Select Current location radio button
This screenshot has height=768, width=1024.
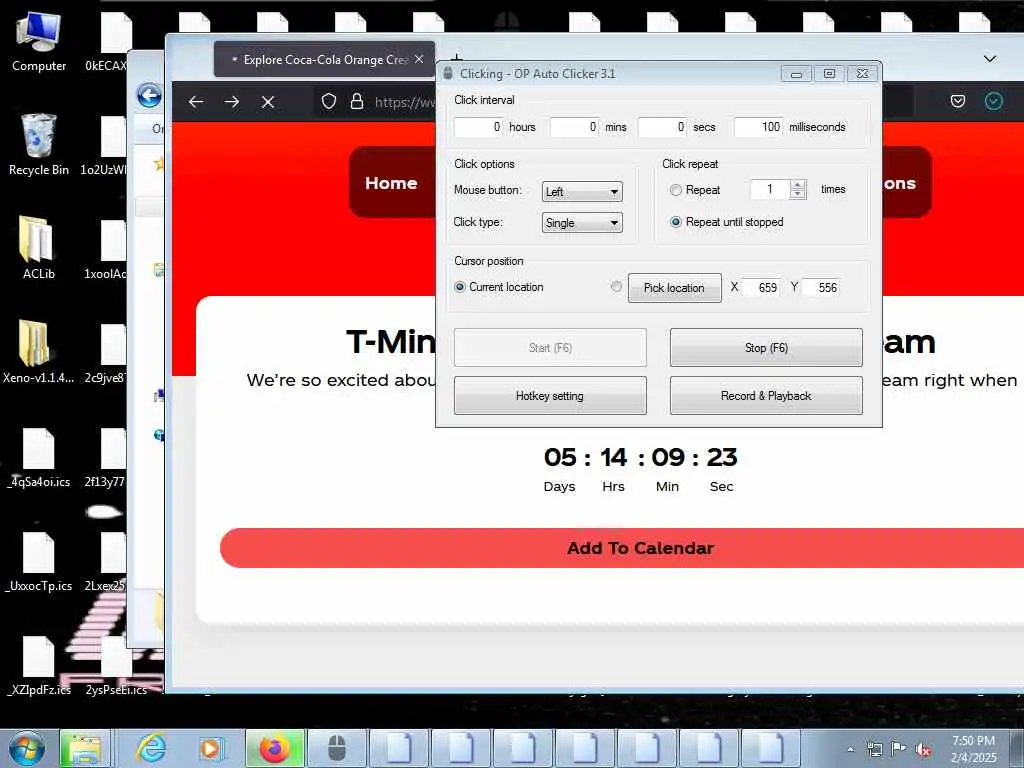click(460, 287)
